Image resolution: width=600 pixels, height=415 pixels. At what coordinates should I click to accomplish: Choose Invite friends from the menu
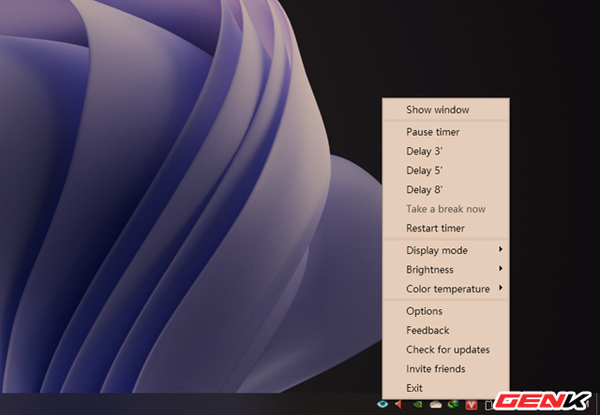(435, 369)
